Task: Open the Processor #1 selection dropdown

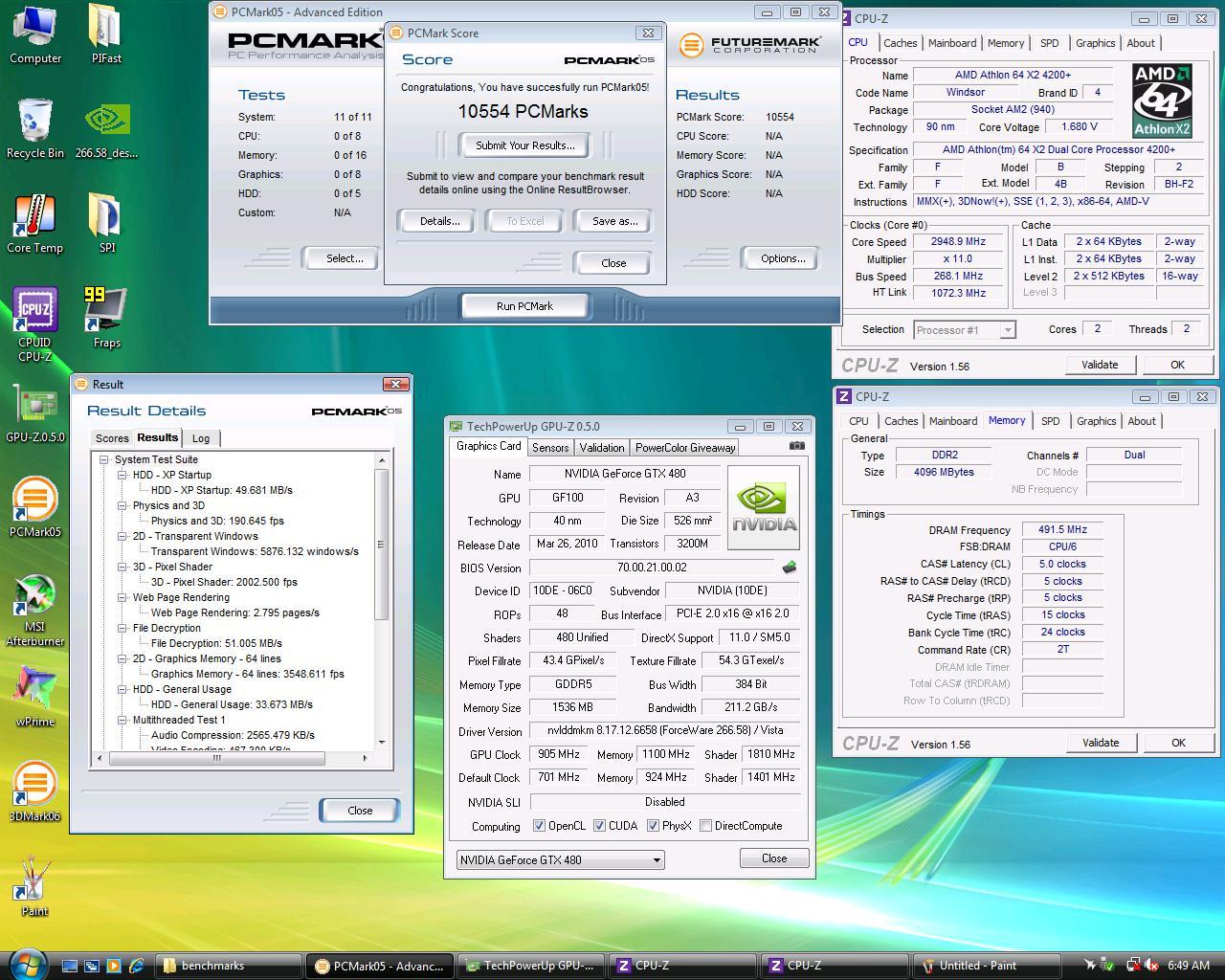Action: point(964,330)
